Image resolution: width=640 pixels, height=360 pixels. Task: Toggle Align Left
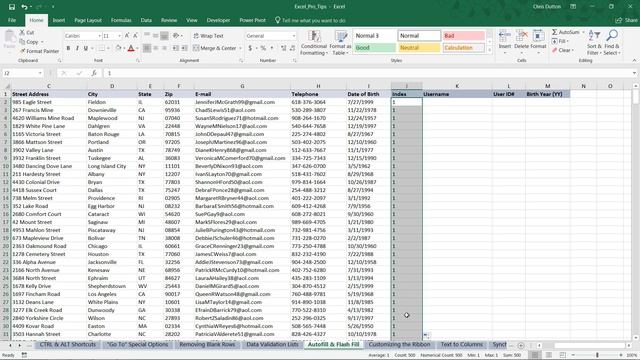147,48
